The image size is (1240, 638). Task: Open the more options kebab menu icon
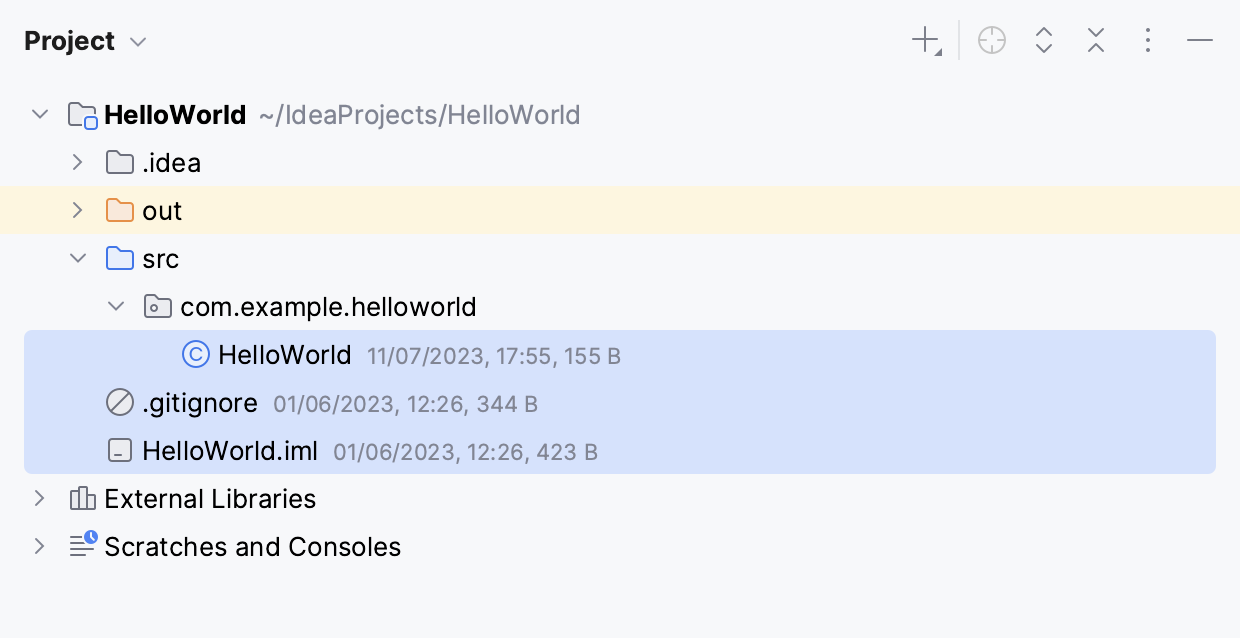(x=1148, y=40)
